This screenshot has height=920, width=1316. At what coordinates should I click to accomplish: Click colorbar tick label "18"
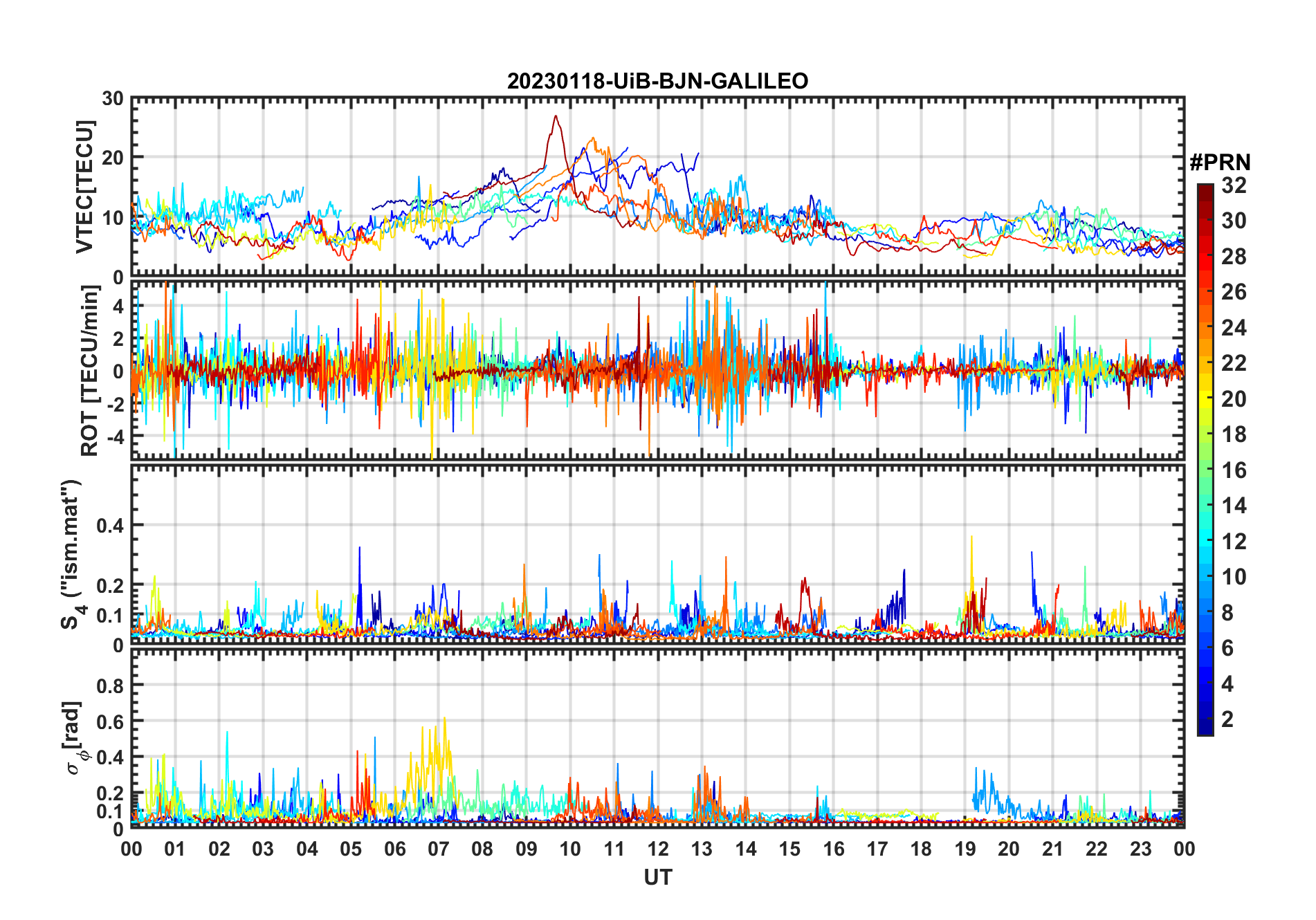click(1234, 434)
